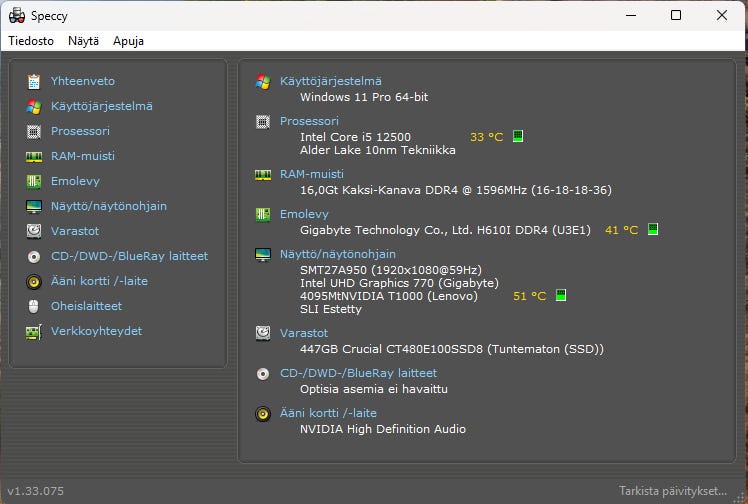The image size is (748, 504).
Task: Click the RAM-muisti icon in sidebar
Action: [x=34, y=156]
